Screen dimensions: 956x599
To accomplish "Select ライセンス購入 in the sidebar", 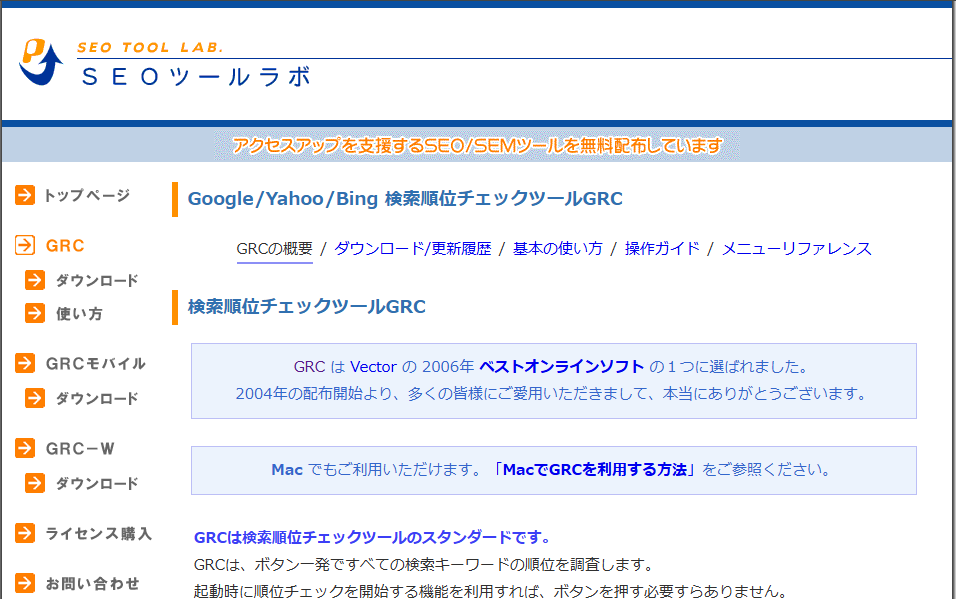I will (x=98, y=534).
